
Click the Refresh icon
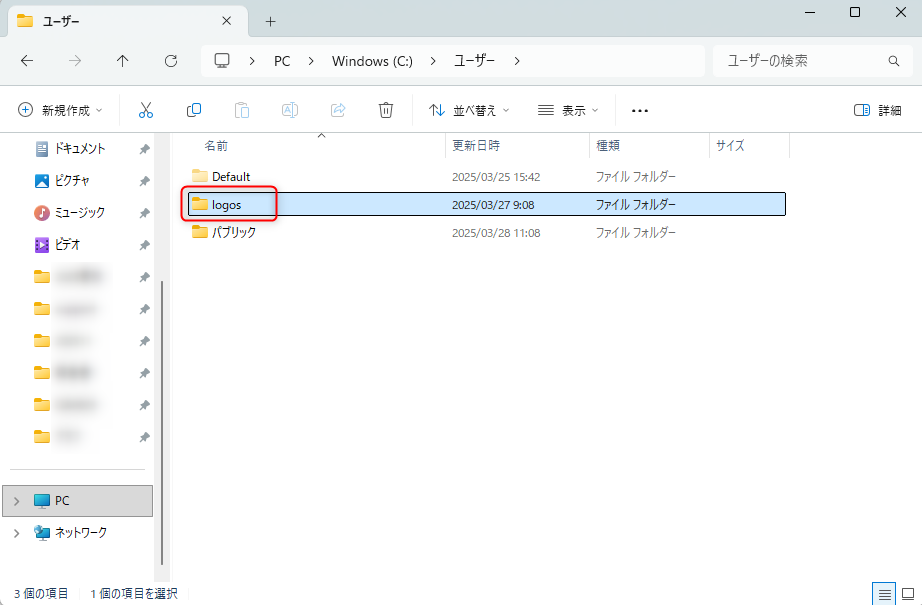pyautogui.click(x=171, y=61)
